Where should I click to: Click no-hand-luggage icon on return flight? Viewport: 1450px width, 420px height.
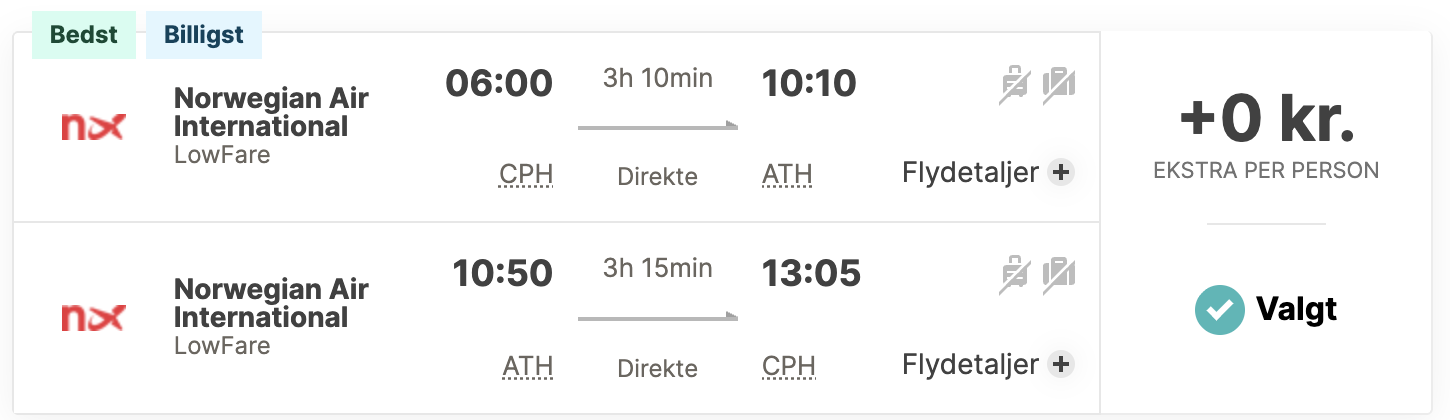click(1058, 275)
